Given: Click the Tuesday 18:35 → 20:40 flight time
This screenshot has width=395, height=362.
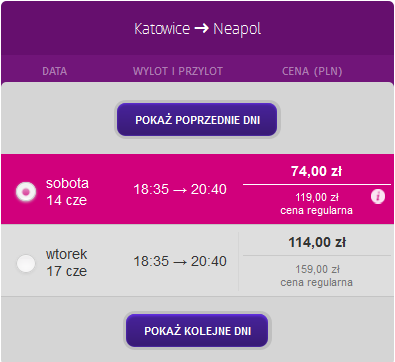Looking at the screenshot, I should [180, 261].
